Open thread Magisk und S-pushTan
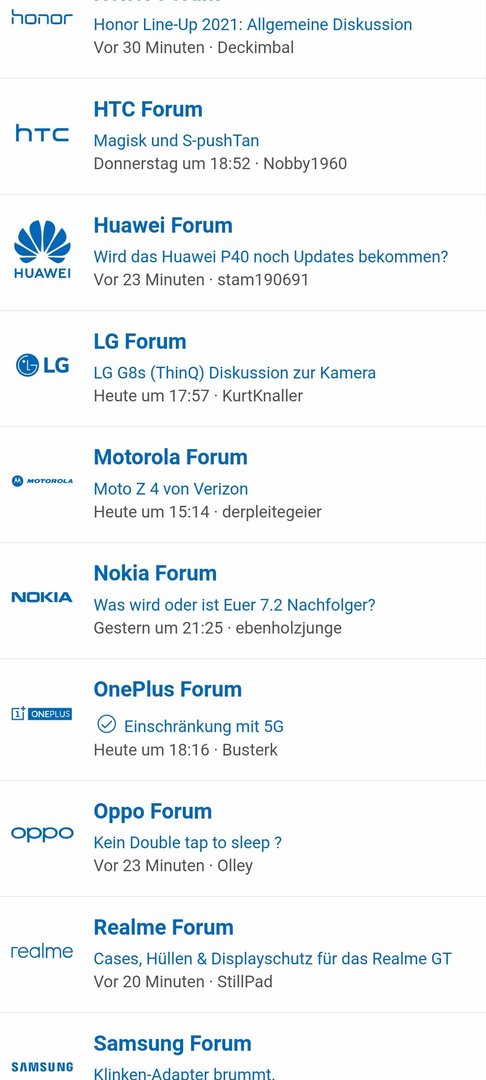486x1080 pixels. point(176,141)
